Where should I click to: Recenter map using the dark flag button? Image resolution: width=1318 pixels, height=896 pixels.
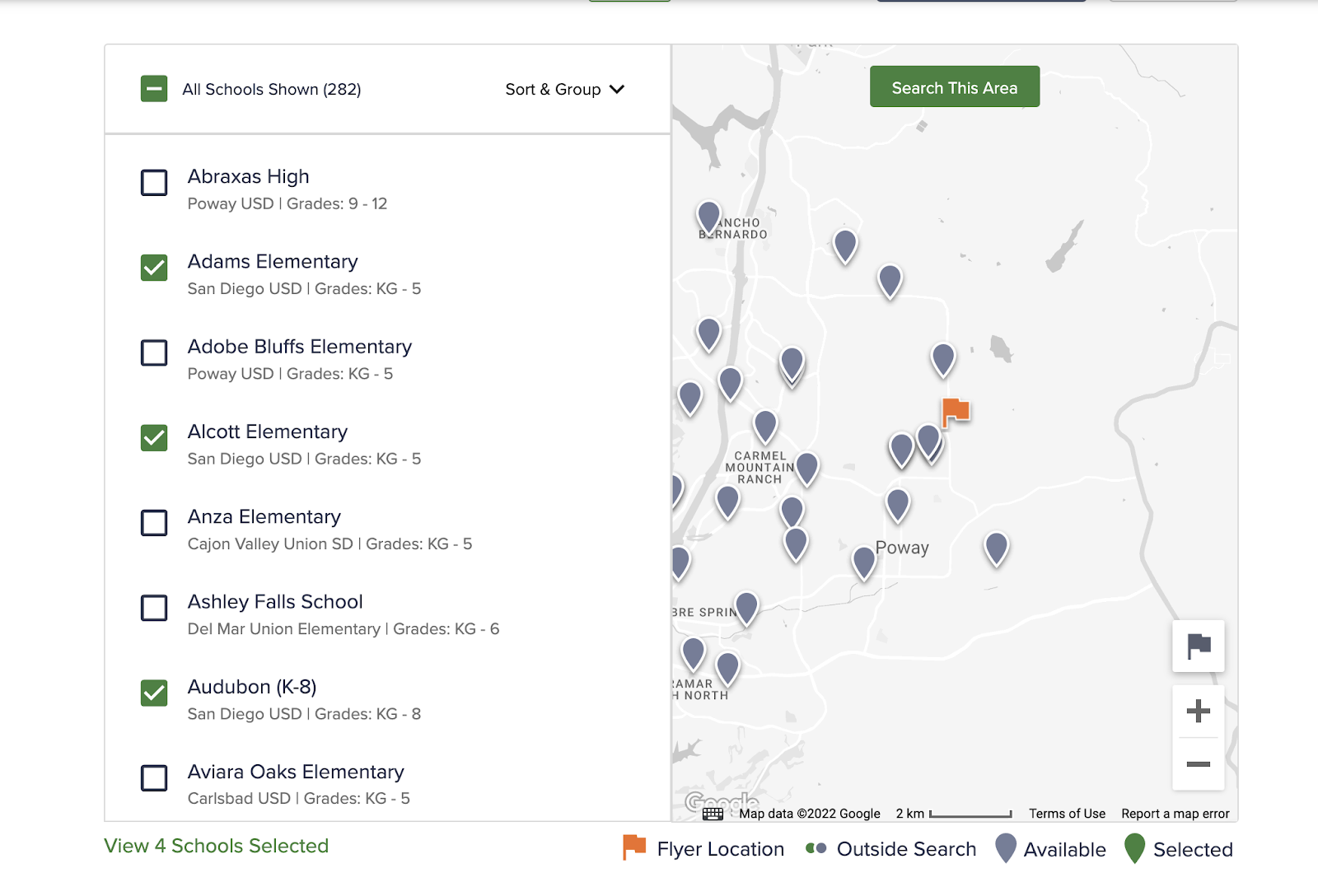(x=1199, y=646)
